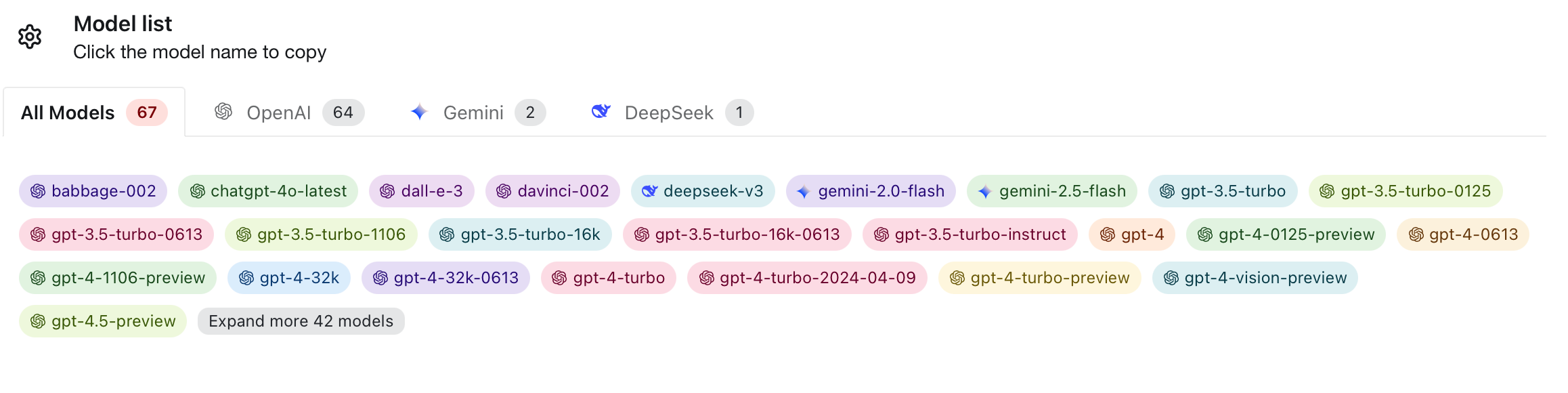
Task: Click the 67 count badge
Action: 147,112
